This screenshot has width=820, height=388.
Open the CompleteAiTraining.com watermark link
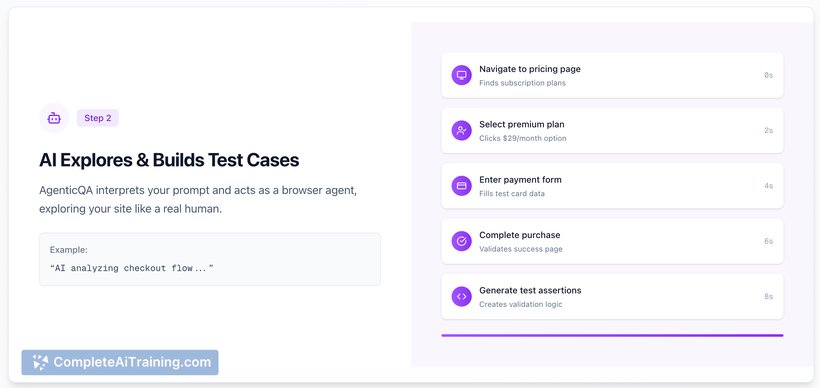click(120, 362)
